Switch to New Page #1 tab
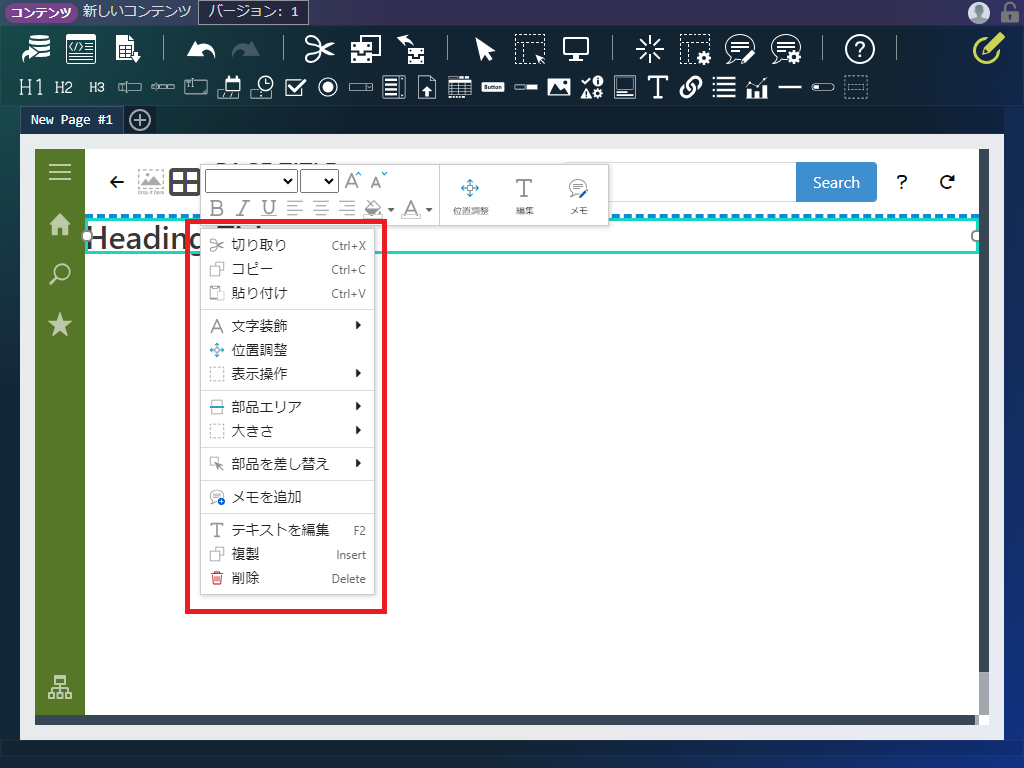This screenshot has height=768, width=1024. pyautogui.click(x=72, y=120)
